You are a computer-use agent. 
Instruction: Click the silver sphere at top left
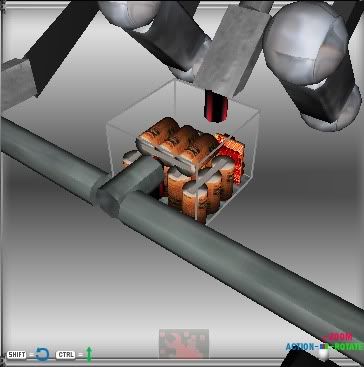pyautogui.click(x=130, y=13)
